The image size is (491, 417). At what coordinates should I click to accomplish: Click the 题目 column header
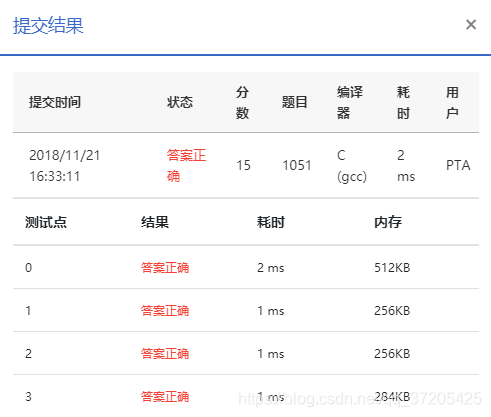coord(295,102)
